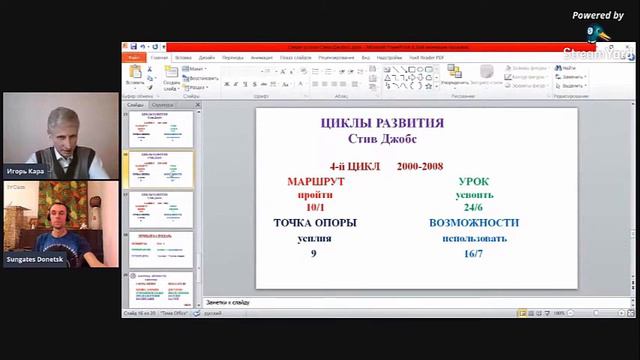Click the Undo arrow icon

143,47
